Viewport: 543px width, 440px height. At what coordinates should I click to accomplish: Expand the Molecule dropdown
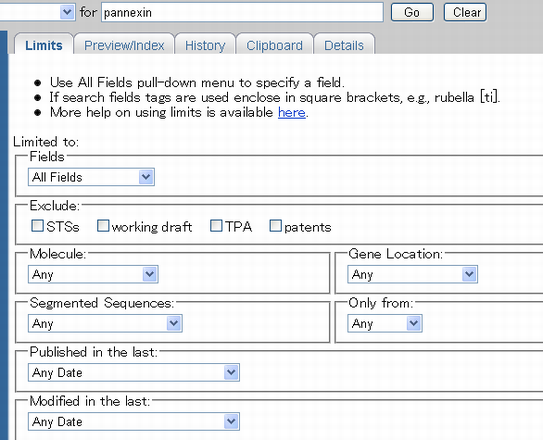tap(93, 275)
